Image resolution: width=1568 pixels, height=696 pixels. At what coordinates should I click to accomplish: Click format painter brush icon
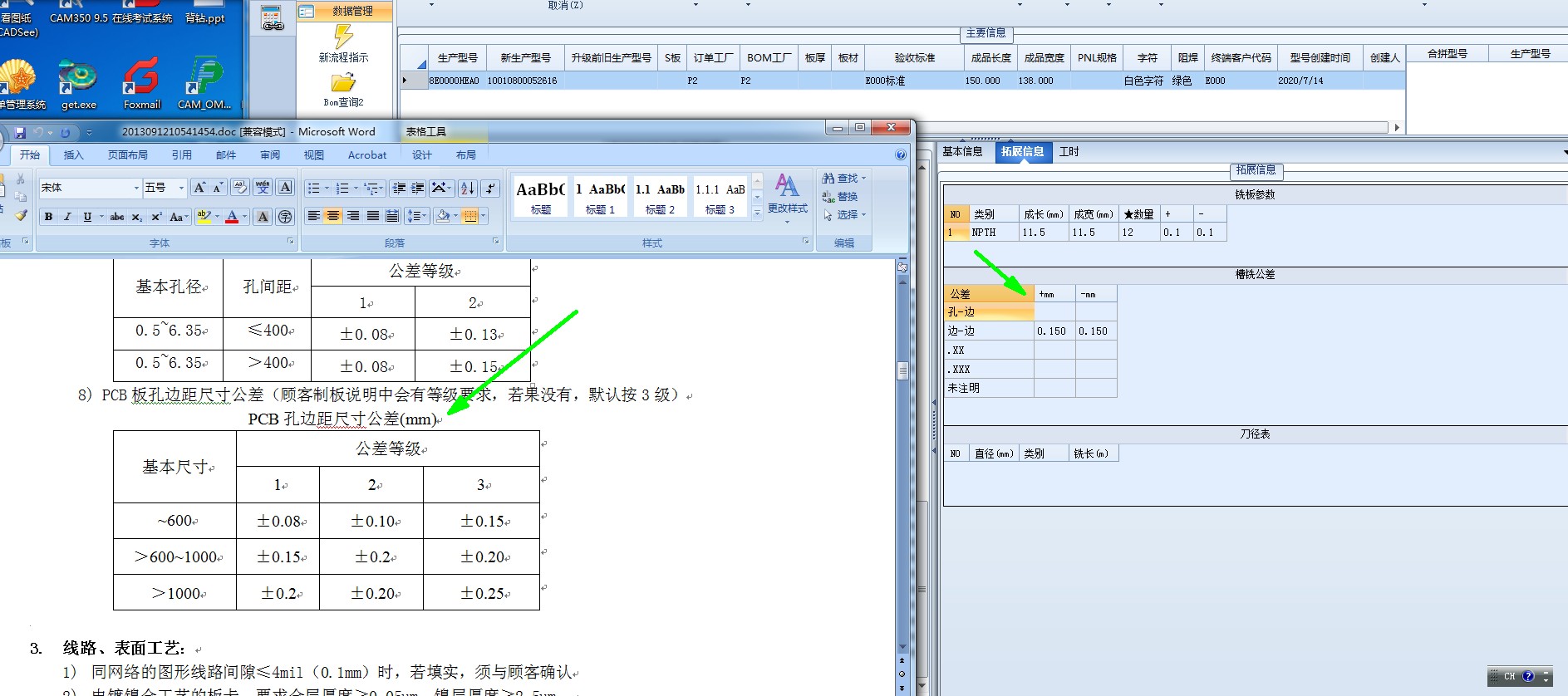(21, 216)
